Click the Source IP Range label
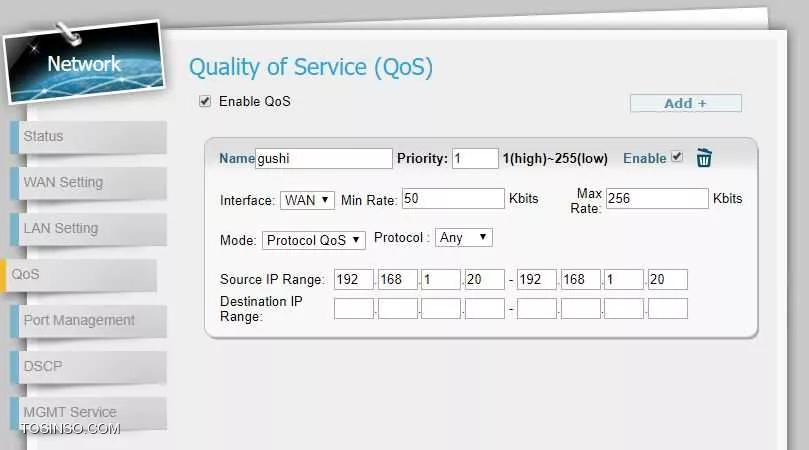 click(x=272, y=279)
